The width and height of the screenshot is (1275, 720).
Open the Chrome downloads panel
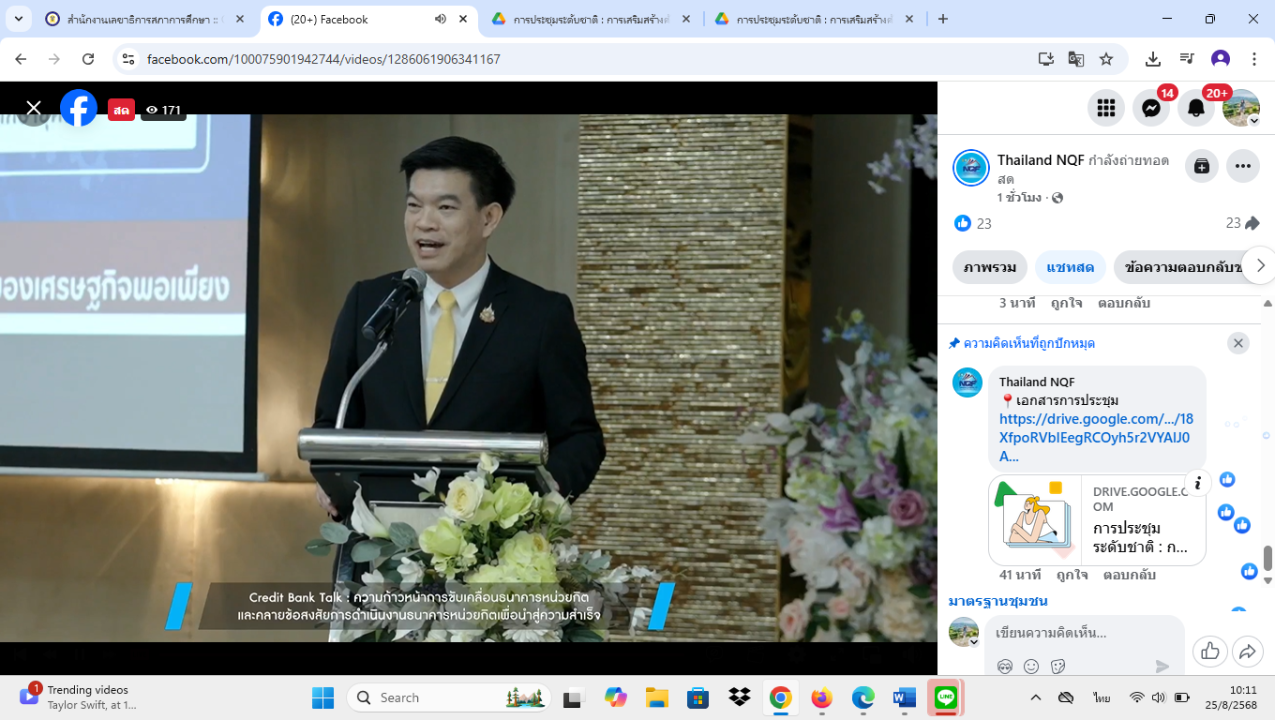click(1153, 59)
